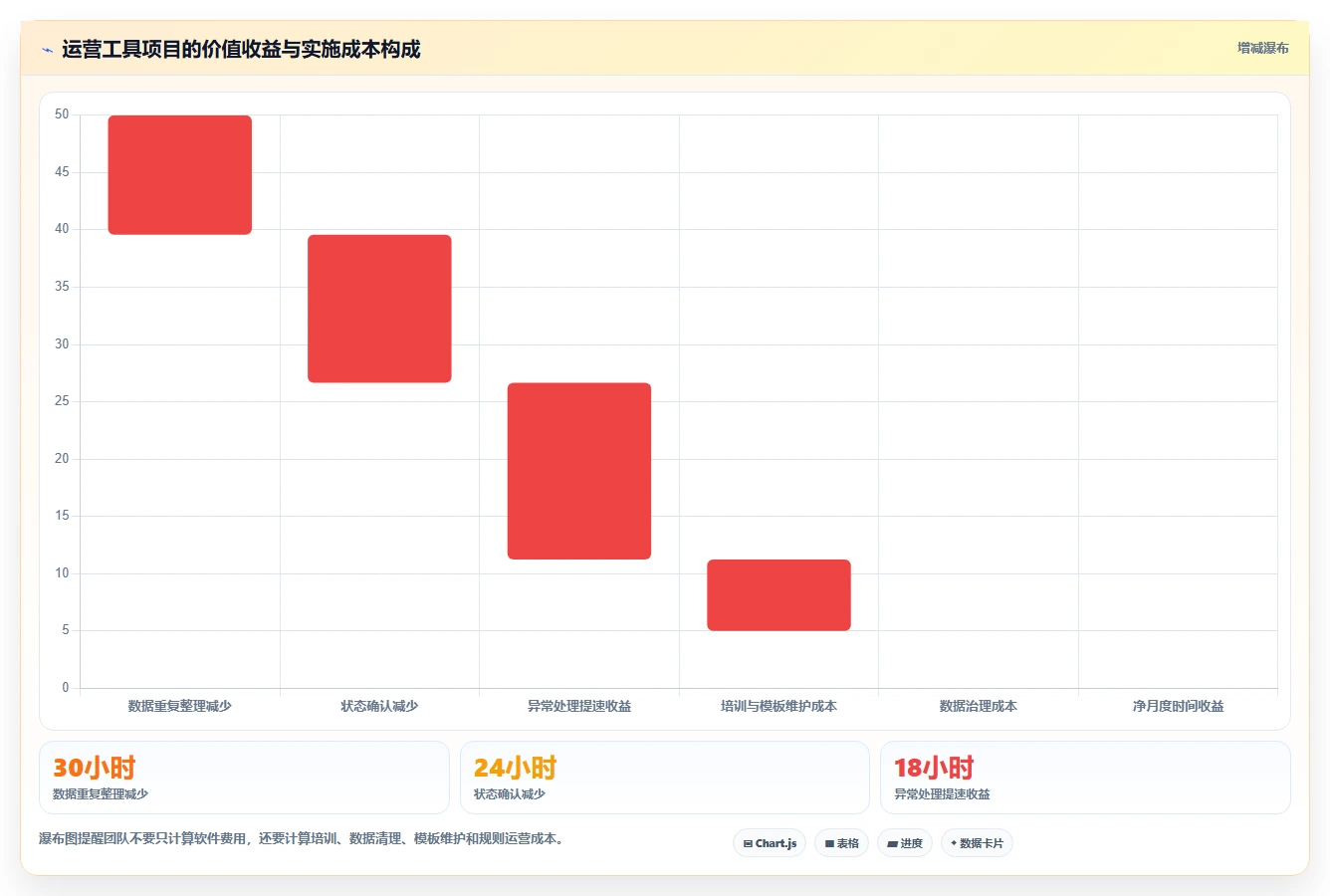The width and height of the screenshot is (1330, 896).
Task: Click the 增减瀑布 badge in the header
Action: coord(1262,48)
